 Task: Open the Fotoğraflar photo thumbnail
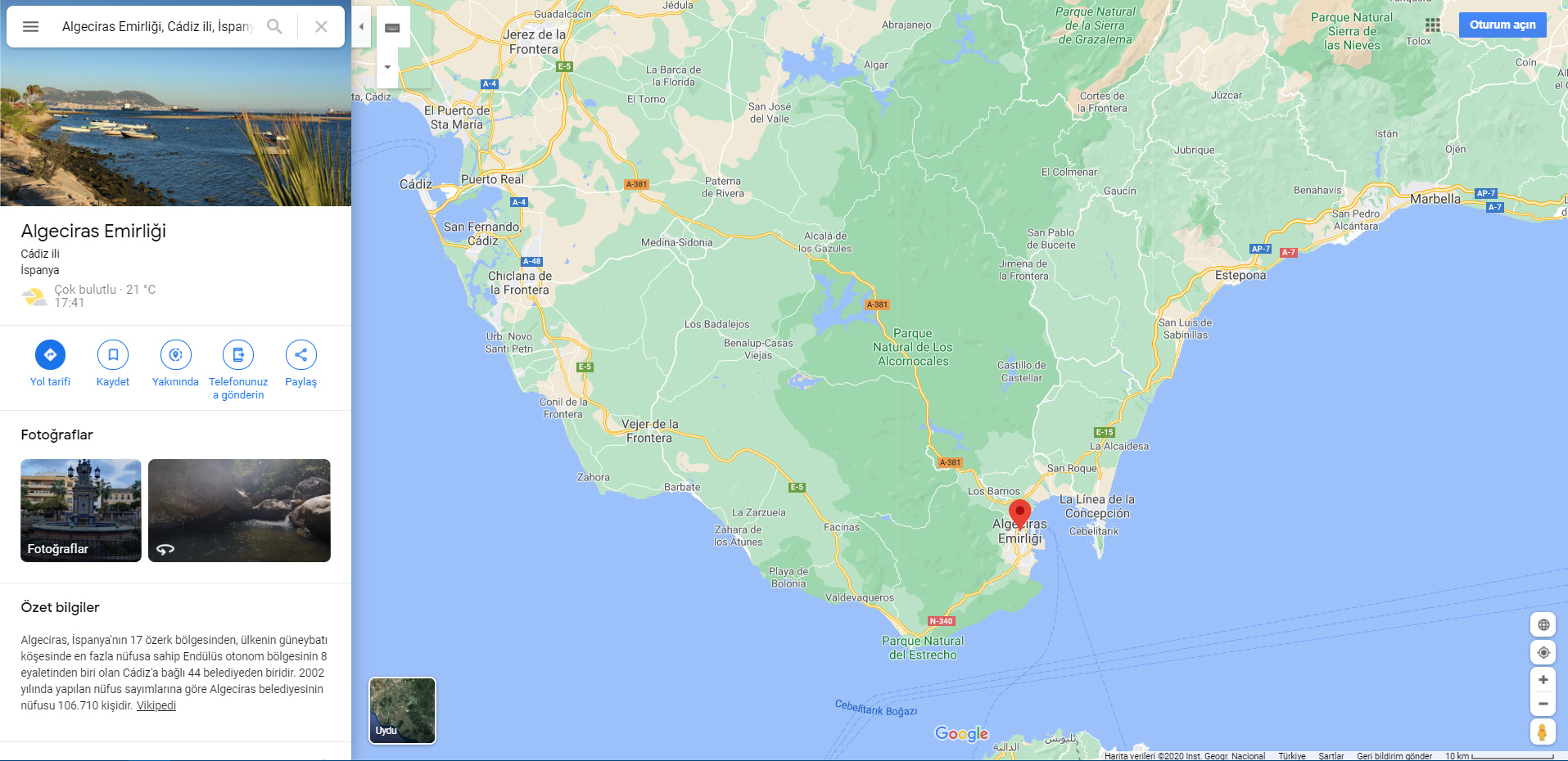point(81,511)
